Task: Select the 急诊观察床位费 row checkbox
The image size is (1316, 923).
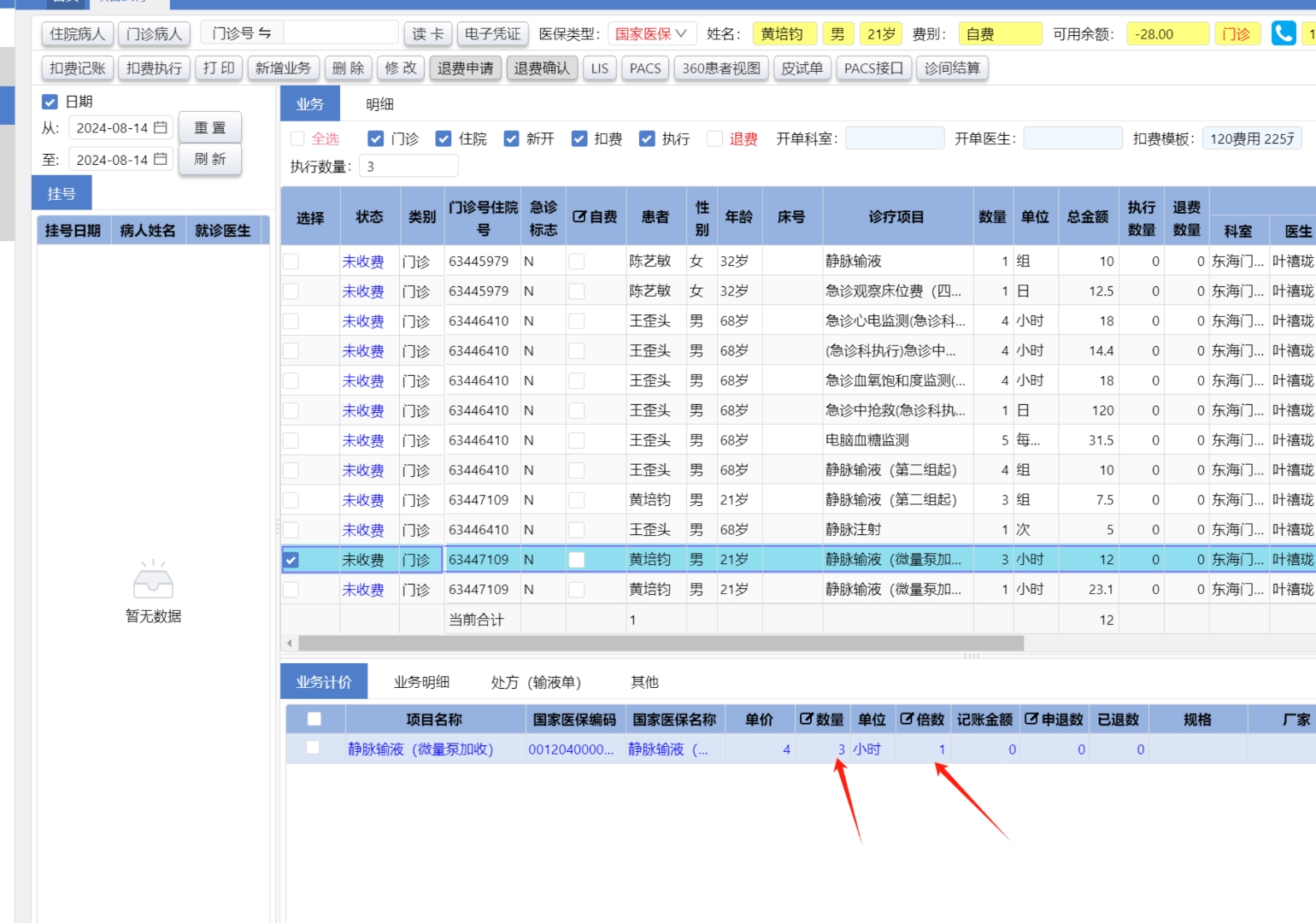Action: [x=291, y=291]
